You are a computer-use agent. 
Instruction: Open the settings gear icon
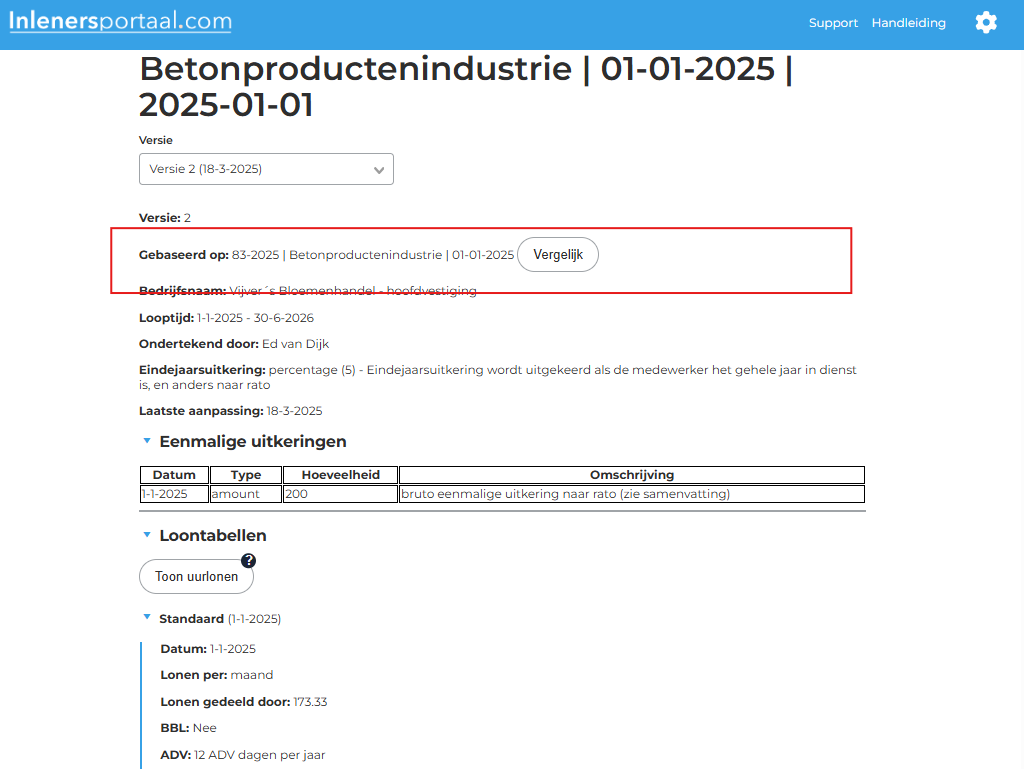click(x=986, y=23)
